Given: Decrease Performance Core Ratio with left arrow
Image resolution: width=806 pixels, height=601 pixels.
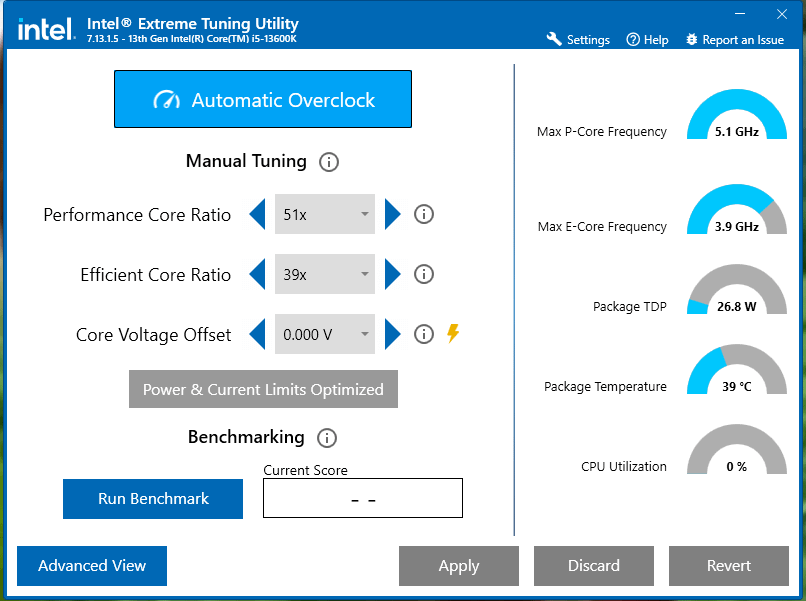Looking at the screenshot, I should 258,214.
